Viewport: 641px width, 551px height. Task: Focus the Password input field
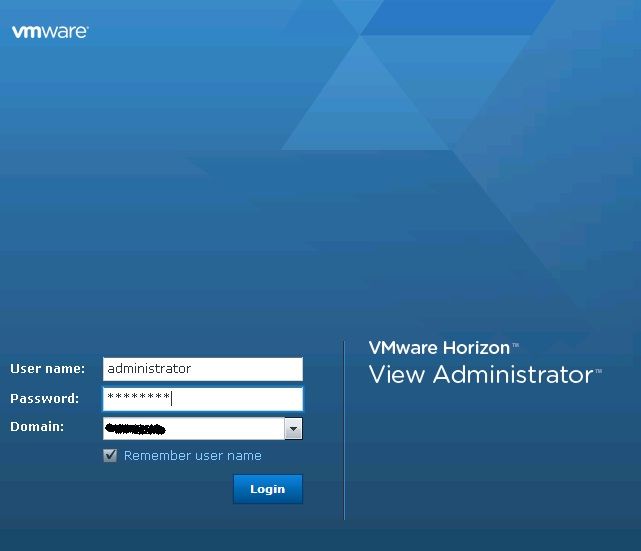[x=203, y=399]
